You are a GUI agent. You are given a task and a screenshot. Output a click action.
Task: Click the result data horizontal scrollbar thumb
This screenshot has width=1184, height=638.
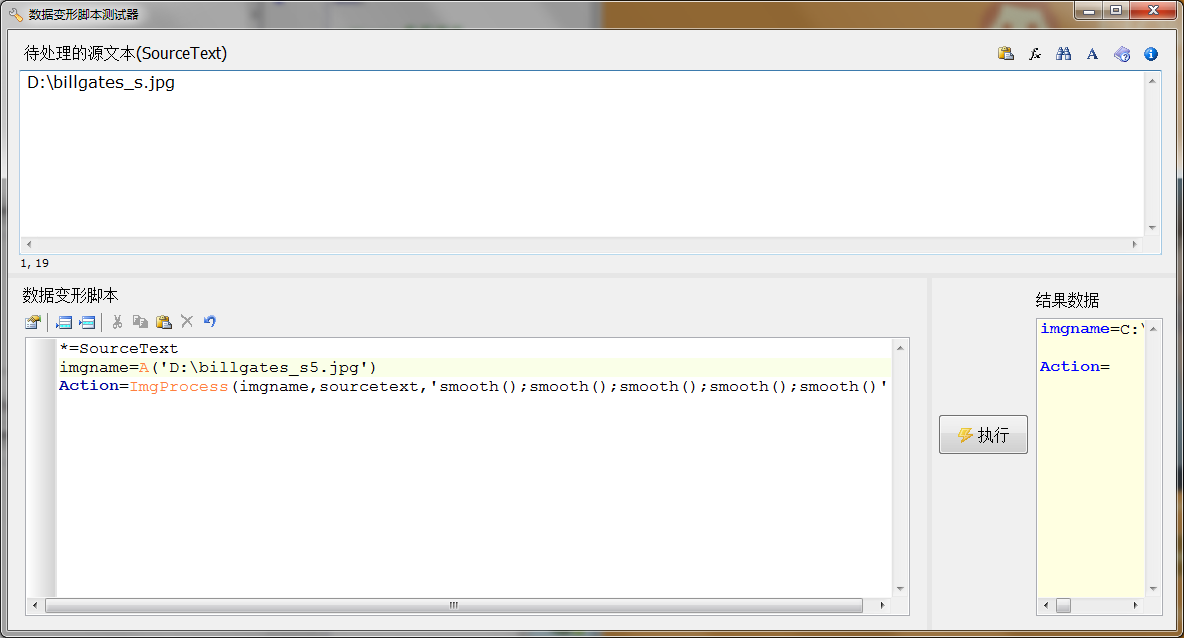pos(1063,606)
